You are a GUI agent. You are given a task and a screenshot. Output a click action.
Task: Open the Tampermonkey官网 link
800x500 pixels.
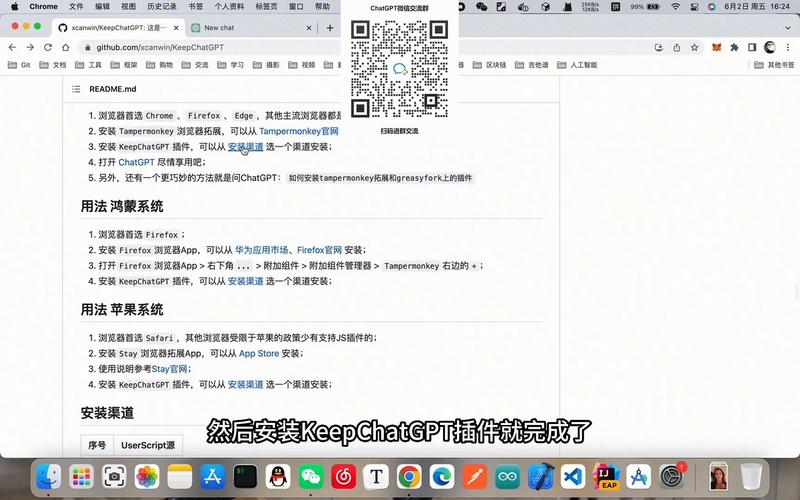point(298,131)
